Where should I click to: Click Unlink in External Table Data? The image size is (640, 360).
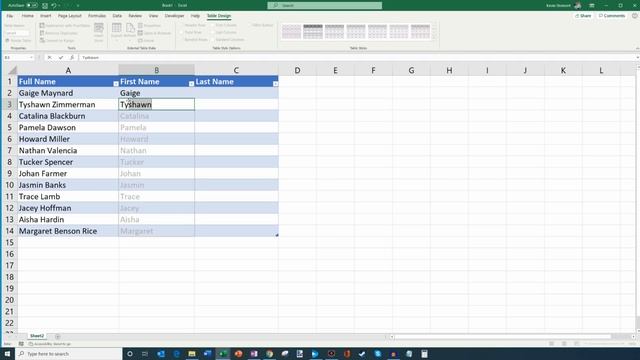click(x=146, y=40)
